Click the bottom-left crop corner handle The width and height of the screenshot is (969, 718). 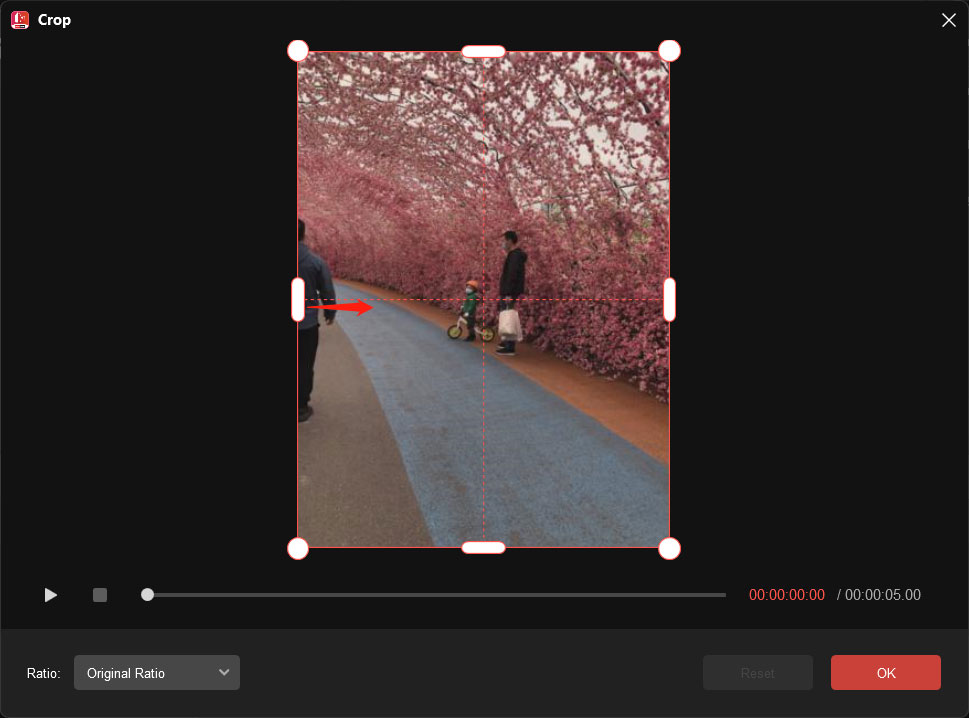pos(298,549)
